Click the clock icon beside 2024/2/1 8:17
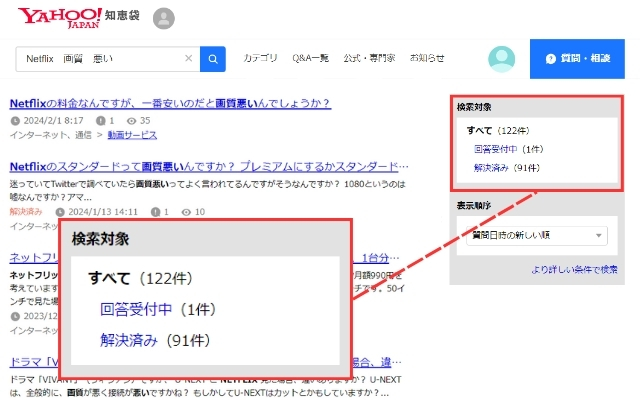Screen dimensions: 640x400 click(x=15, y=121)
